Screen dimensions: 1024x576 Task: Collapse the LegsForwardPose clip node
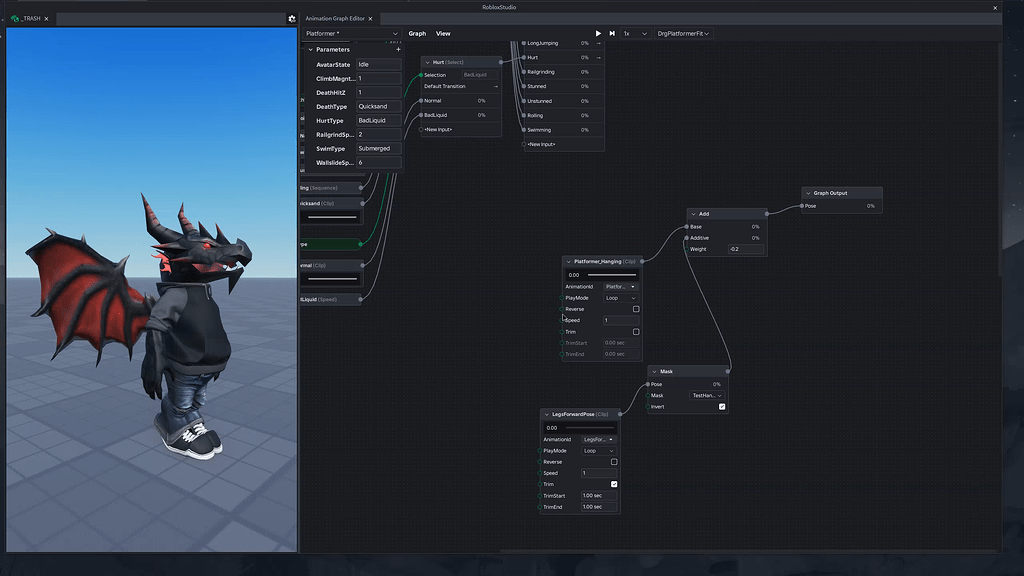[x=547, y=414]
